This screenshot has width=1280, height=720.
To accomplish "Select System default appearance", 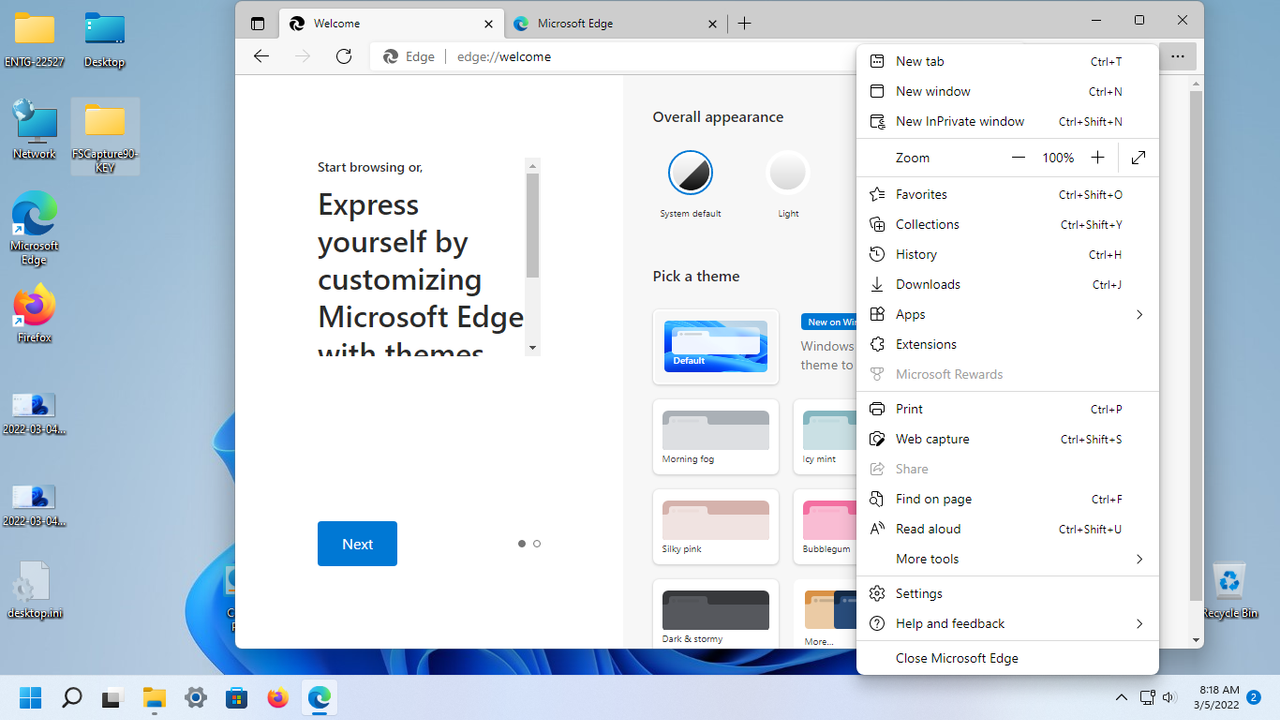I will coord(690,172).
